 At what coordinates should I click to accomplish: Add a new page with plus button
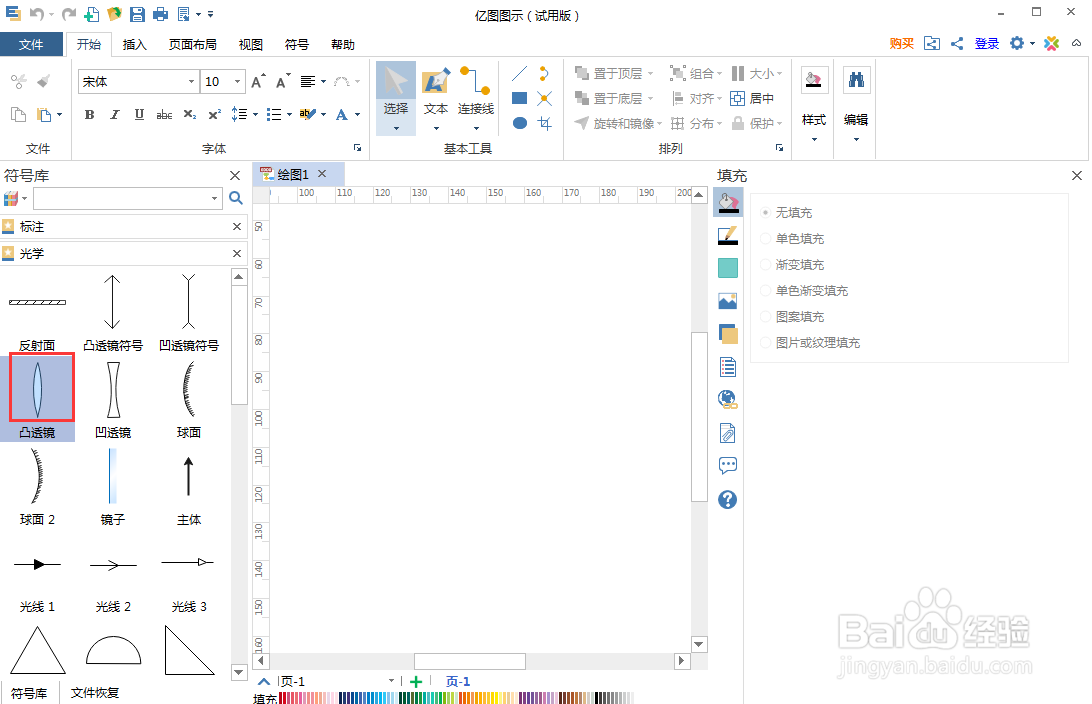point(416,682)
